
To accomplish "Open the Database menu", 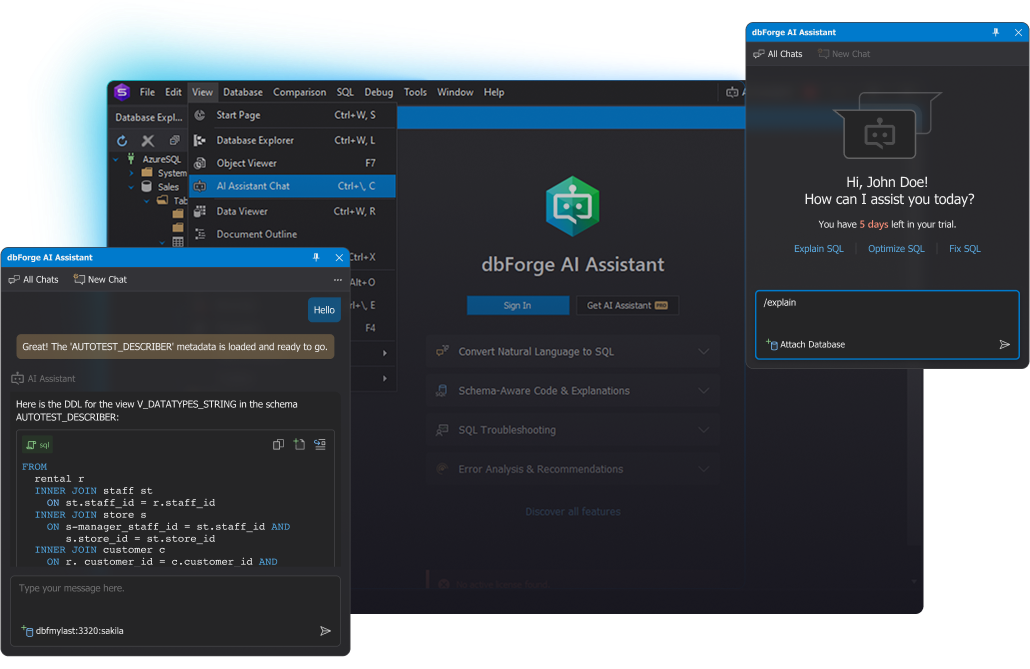I will 242,92.
